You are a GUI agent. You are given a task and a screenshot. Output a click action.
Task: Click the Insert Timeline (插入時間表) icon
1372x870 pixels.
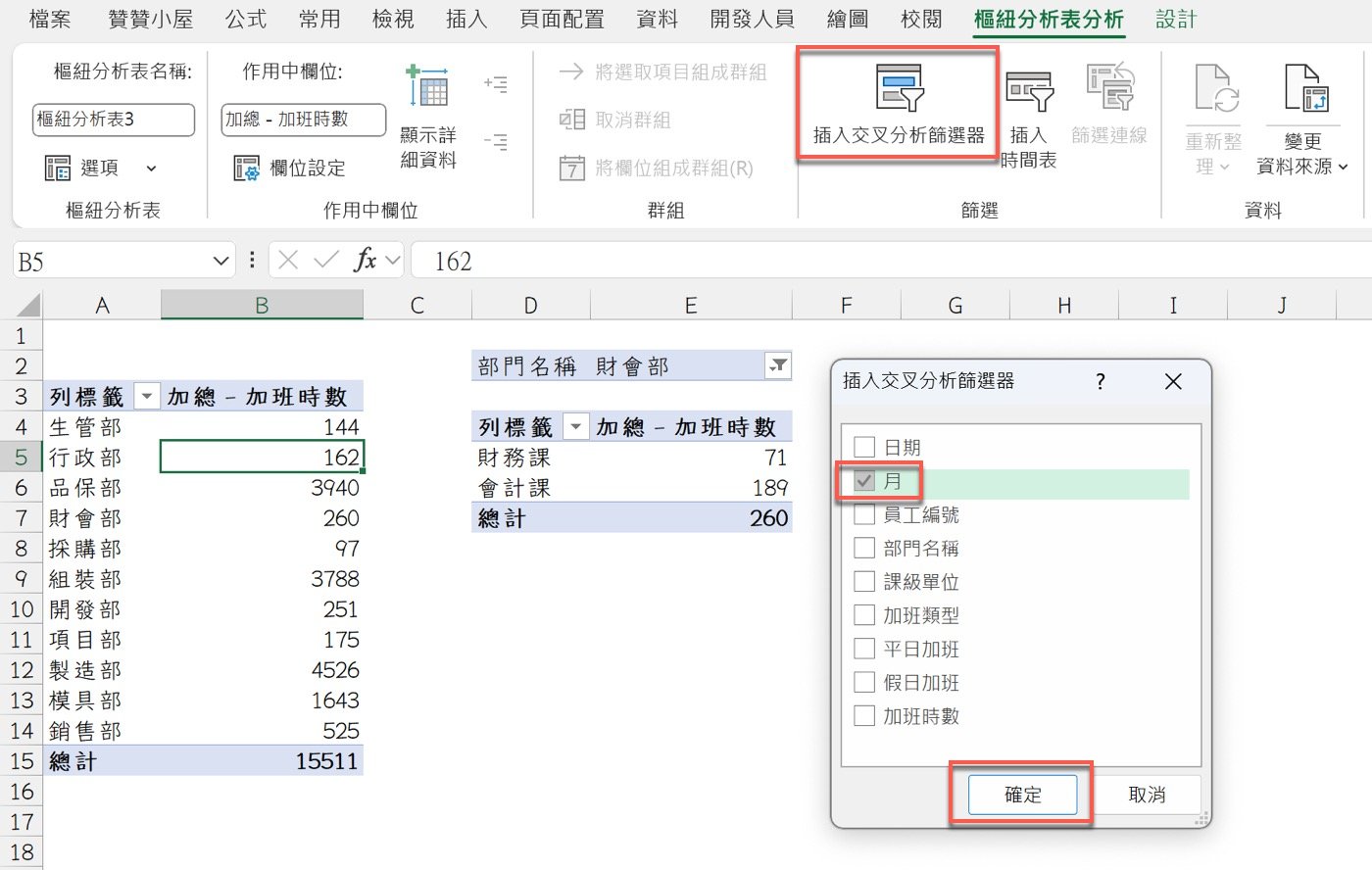tap(1028, 91)
